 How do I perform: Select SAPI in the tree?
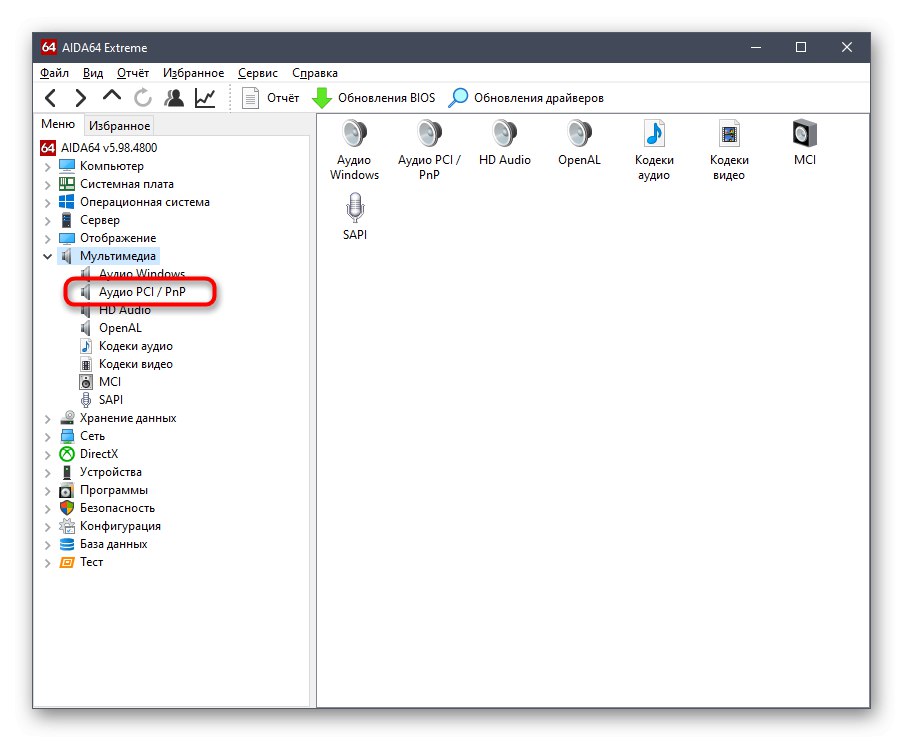point(101,400)
